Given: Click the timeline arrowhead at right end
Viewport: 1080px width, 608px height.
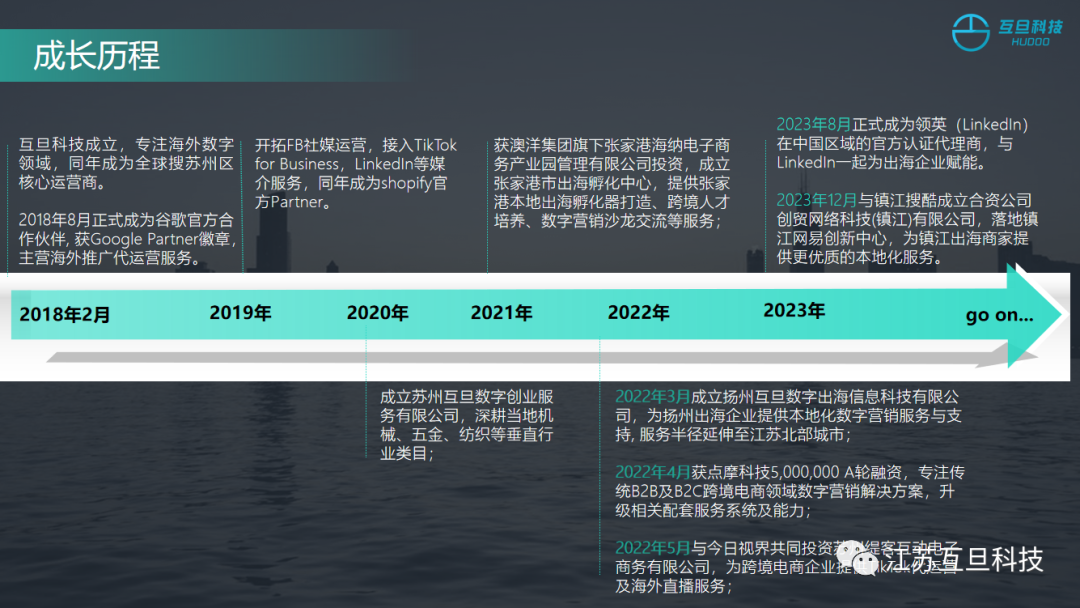Looking at the screenshot, I should 1033,315.
